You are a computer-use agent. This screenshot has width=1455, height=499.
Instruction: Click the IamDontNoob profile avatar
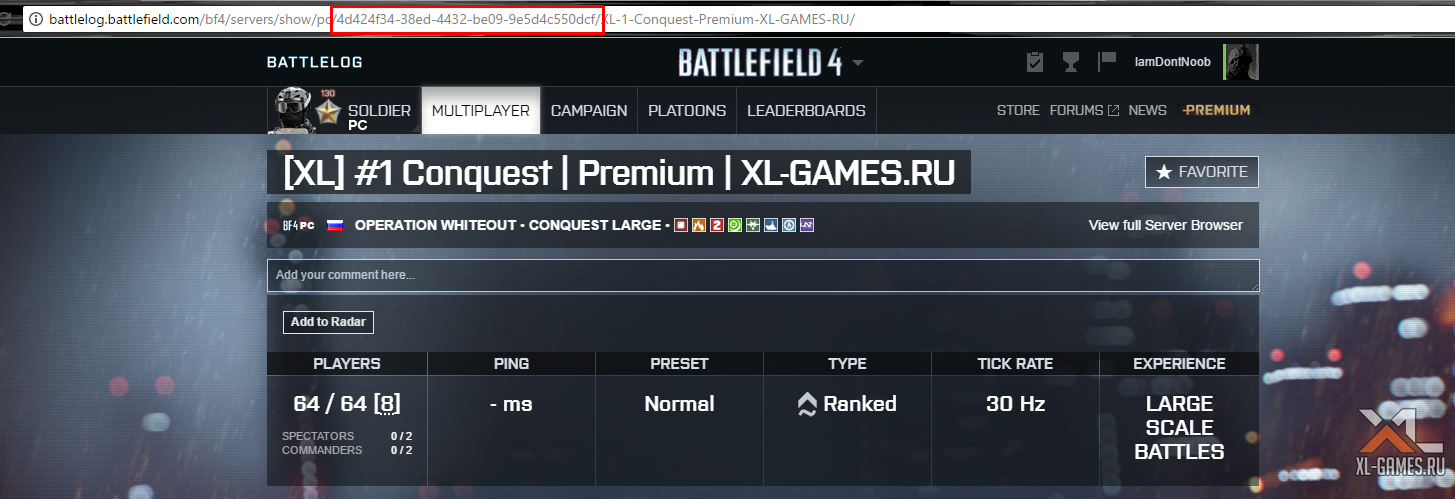point(1241,62)
